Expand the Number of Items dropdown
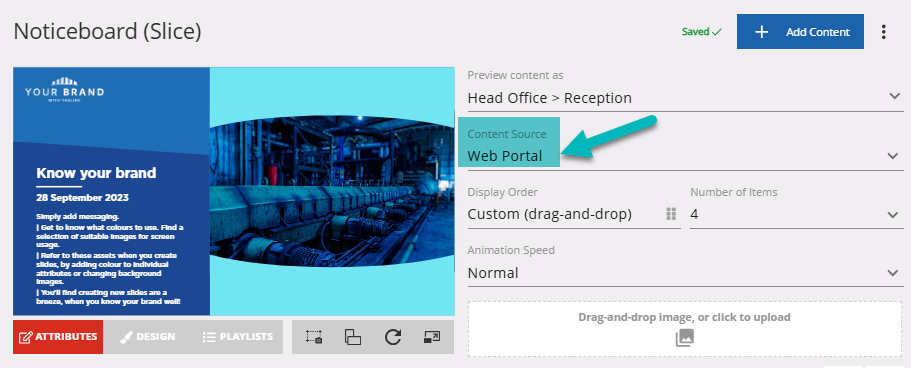The height and width of the screenshot is (368, 911). (x=797, y=214)
